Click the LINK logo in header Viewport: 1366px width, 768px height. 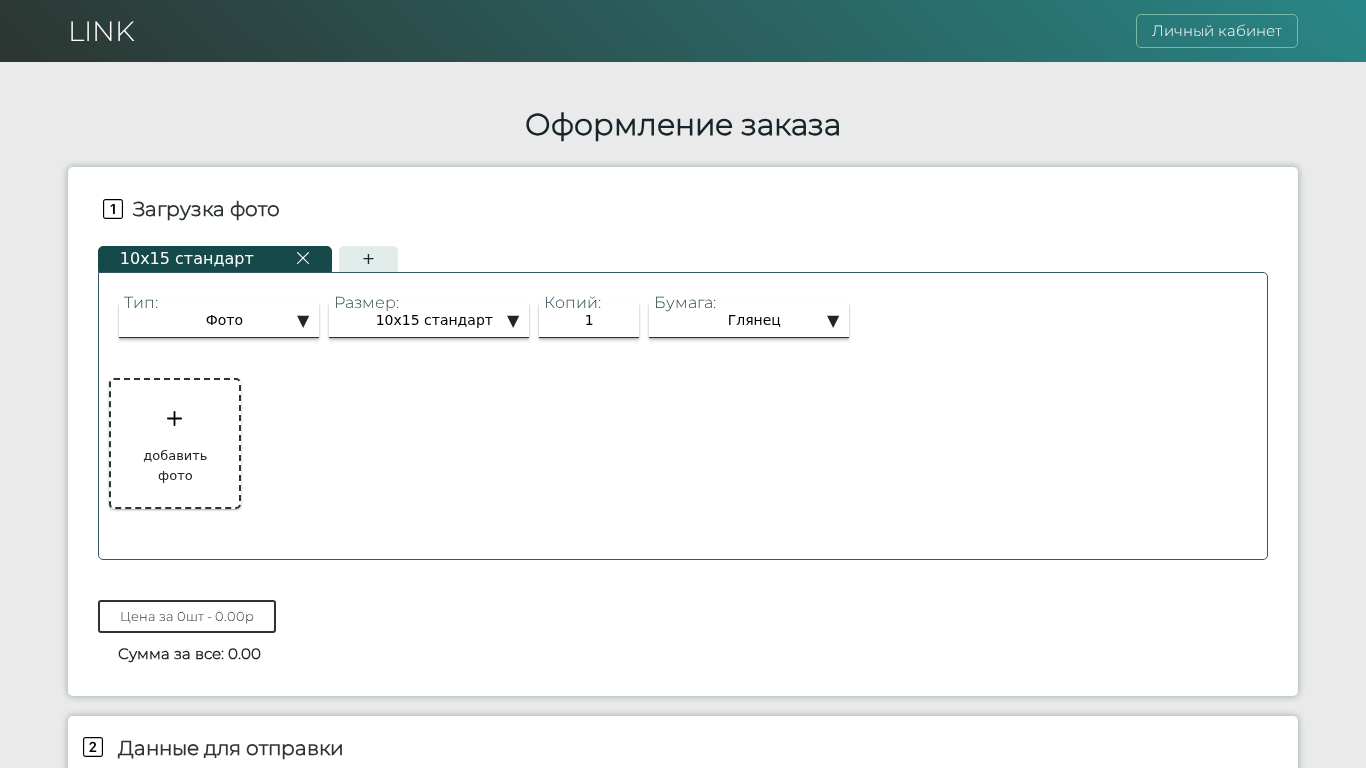pos(101,31)
